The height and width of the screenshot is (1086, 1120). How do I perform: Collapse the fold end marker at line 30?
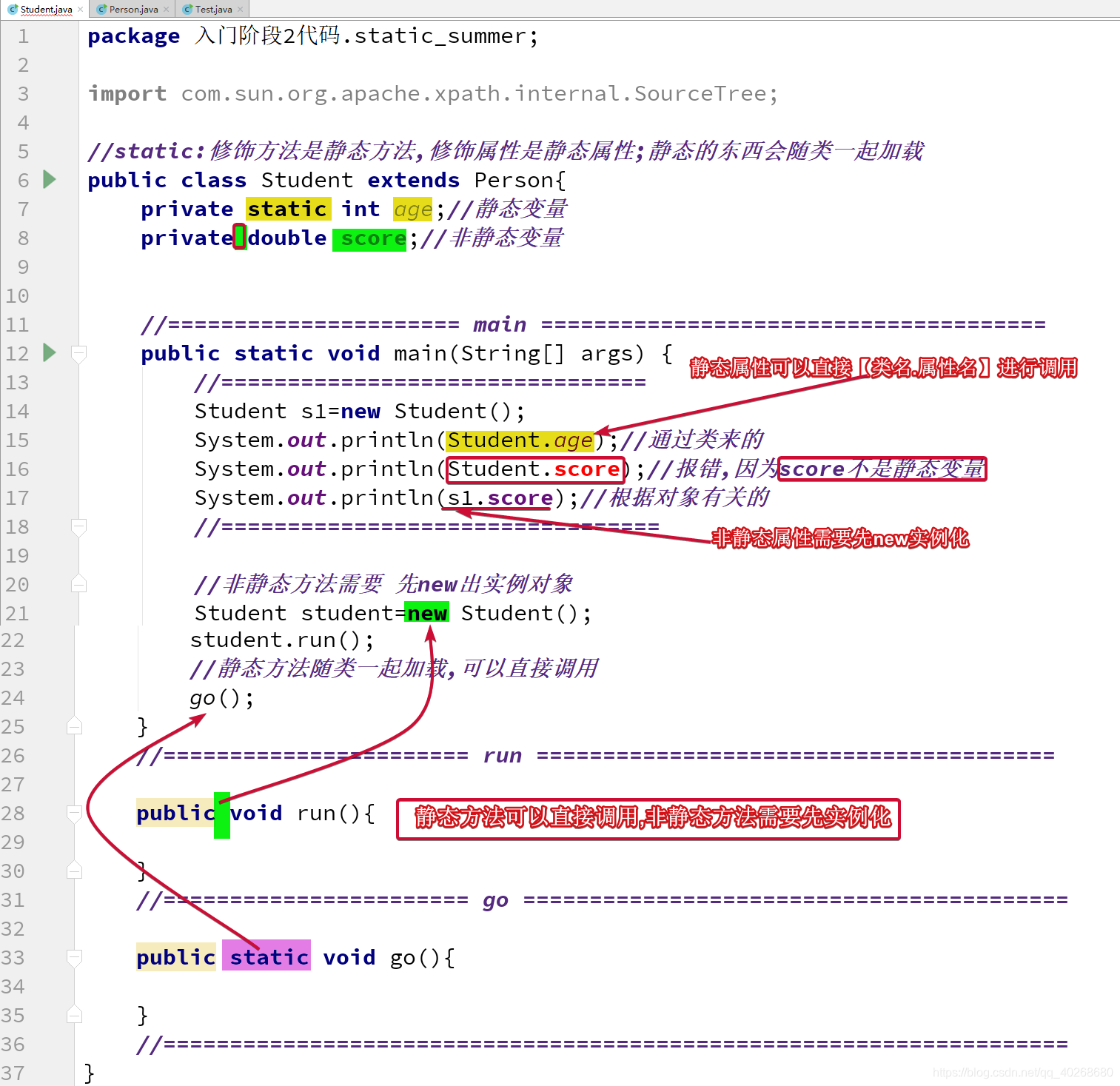tap(75, 871)
